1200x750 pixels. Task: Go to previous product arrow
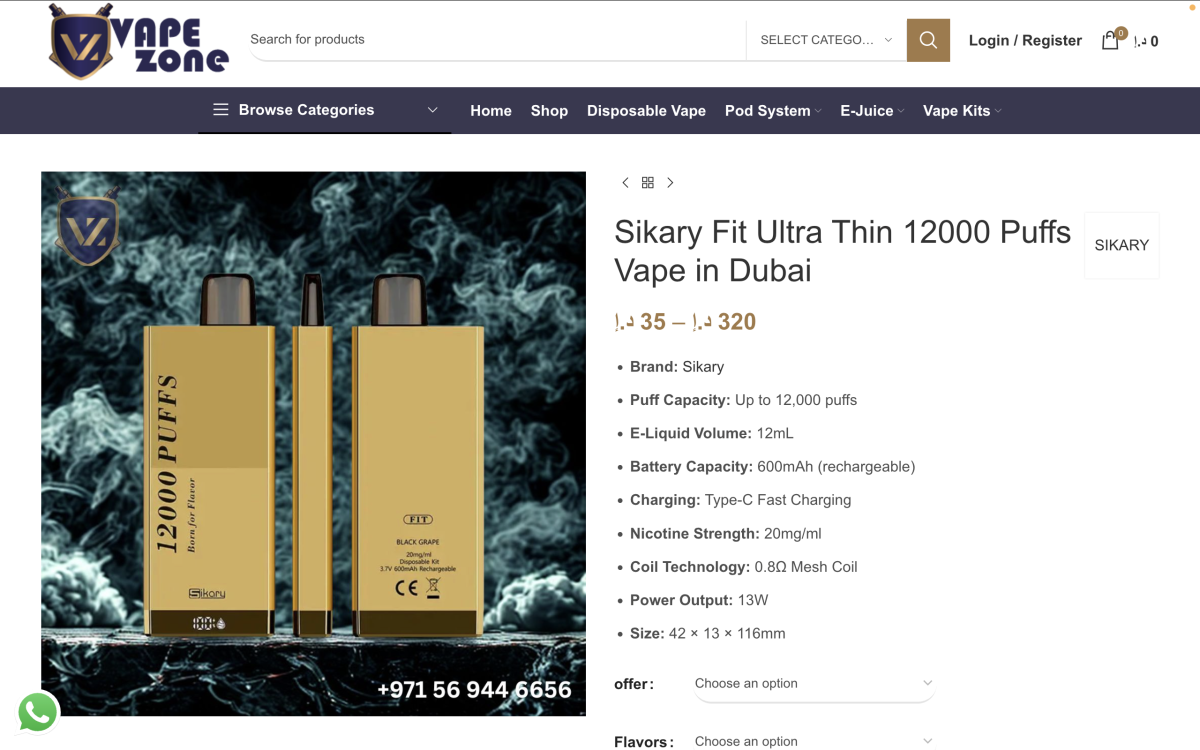pyautogui.click(x=626, y=183)
